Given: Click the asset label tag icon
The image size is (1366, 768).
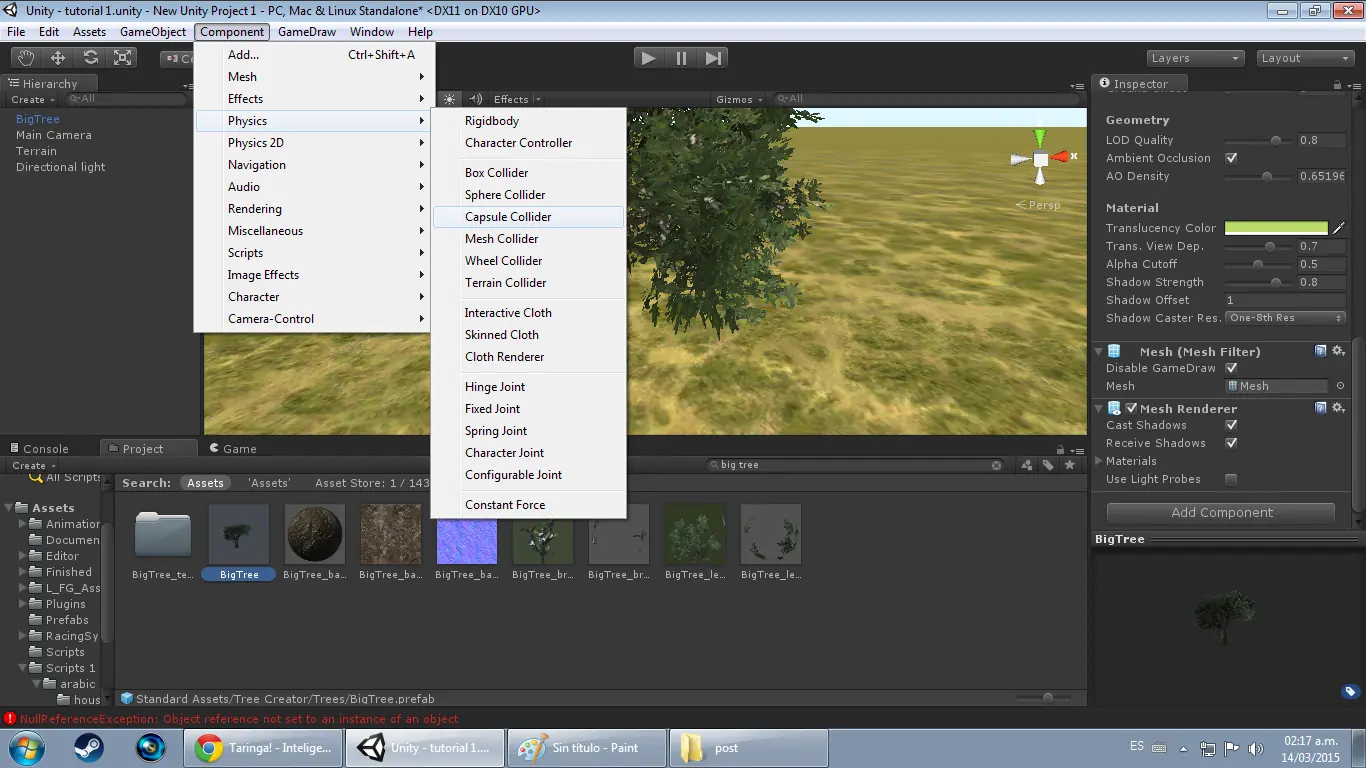Looking at the screenshot, I should click(1350, 692).
